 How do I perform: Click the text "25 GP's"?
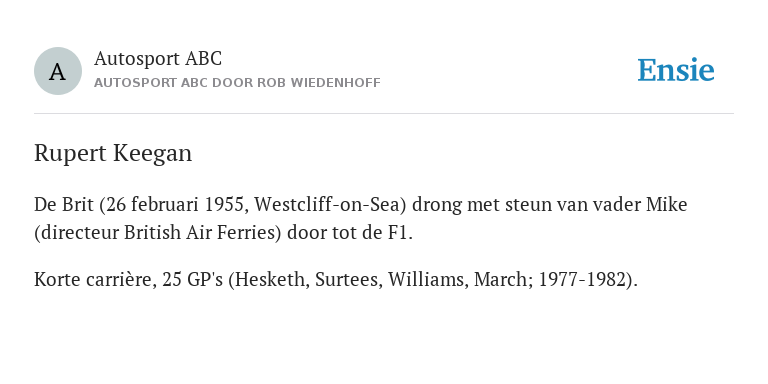coord(192,280)
